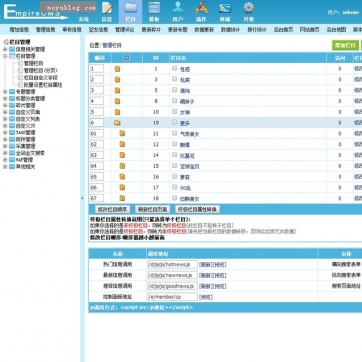The height and width of the screenshot is (362, 362).
Task: Open the 栏目 folder icon in top bar
Action: pos(130,8)
